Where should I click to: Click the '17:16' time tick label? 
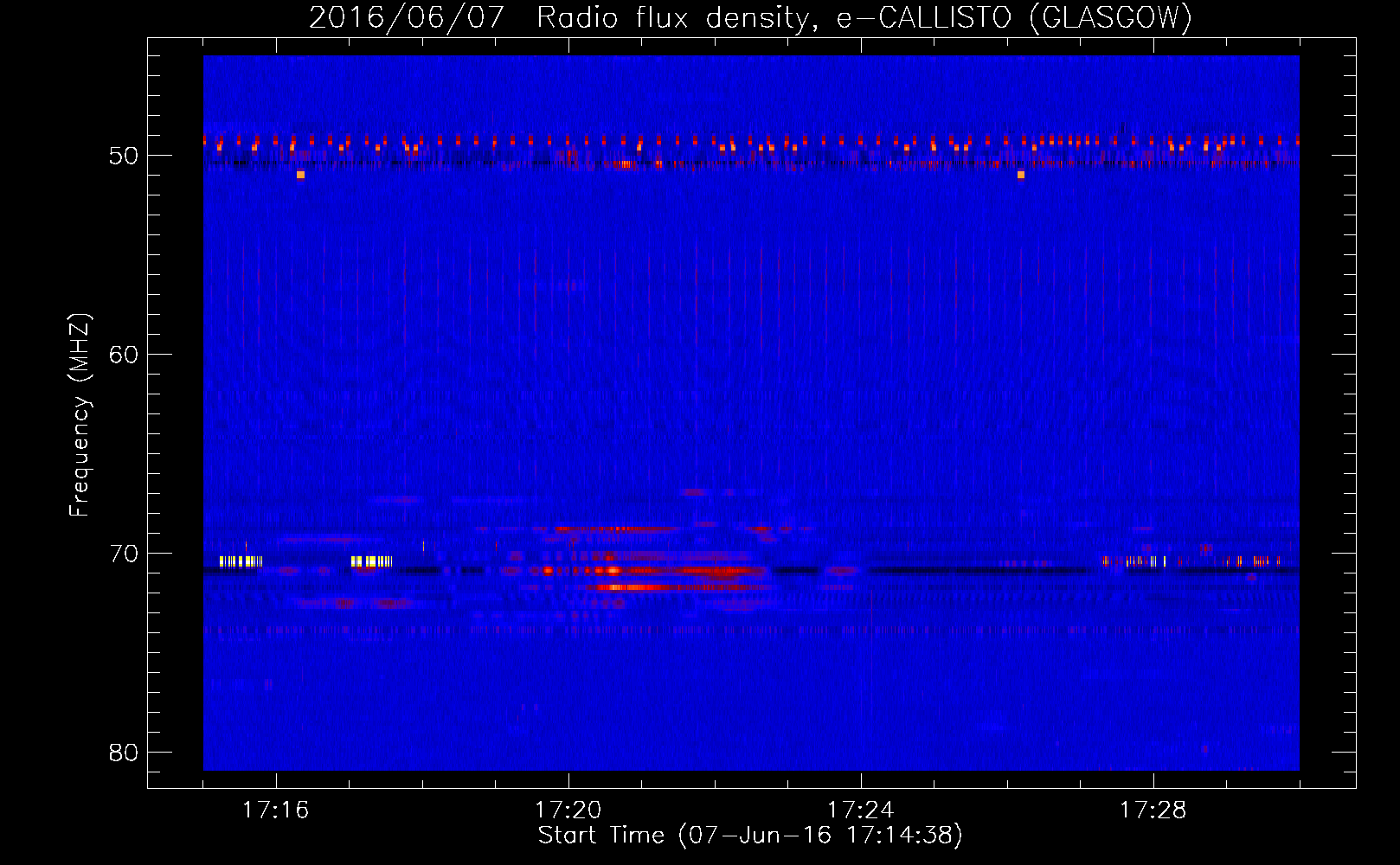(x=275, y=811)
